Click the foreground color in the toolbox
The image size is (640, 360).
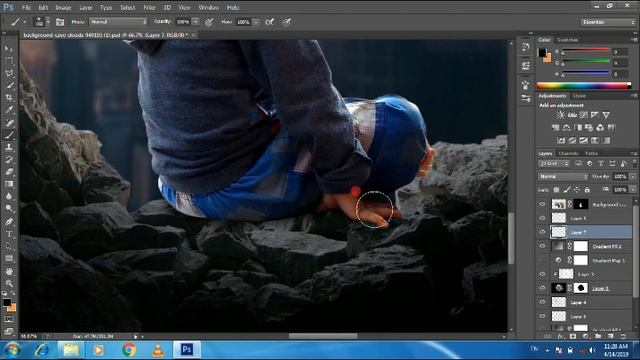coord(7,302)
